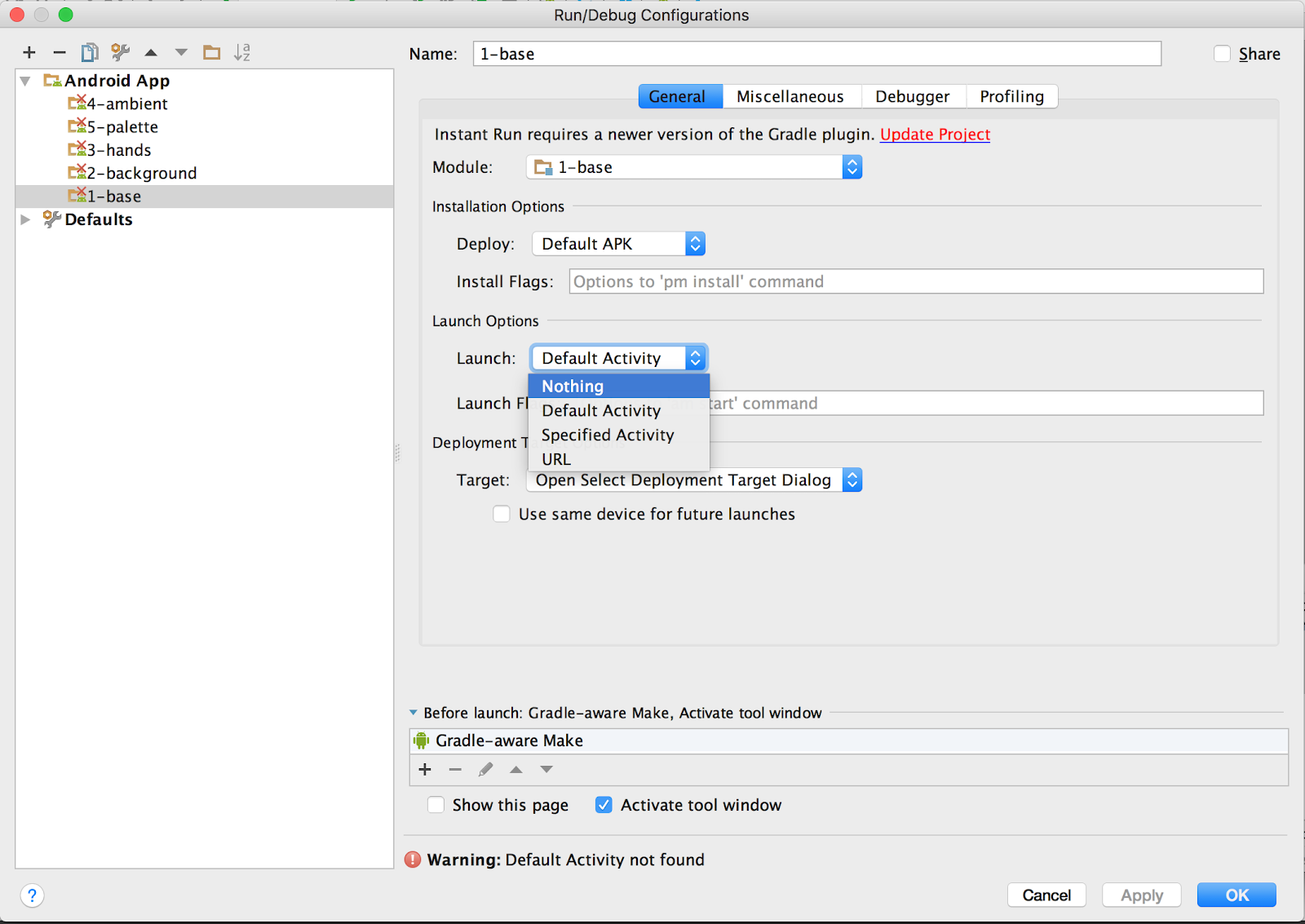This screenshot has width=1305, height=924.
Task: Collapse the Before launch section
Action: pyautogui.click(x=413, y=713)
